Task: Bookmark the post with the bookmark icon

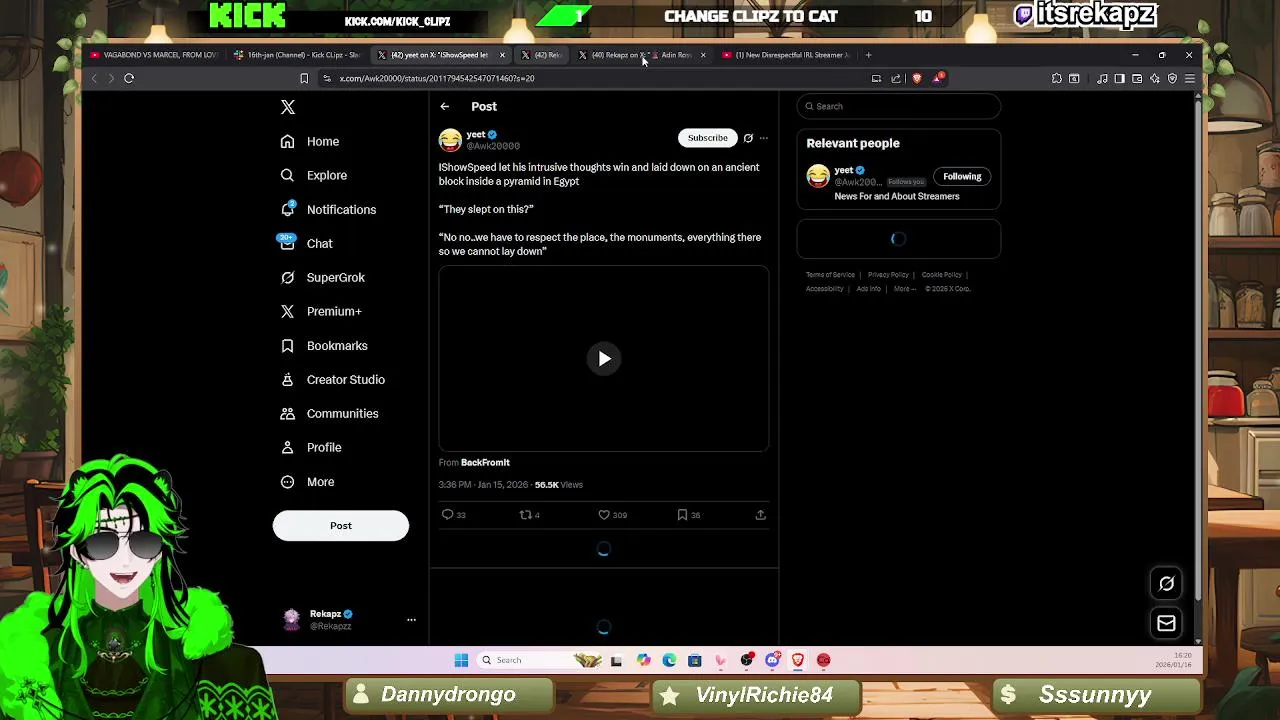Action: (x=682, y=515)
